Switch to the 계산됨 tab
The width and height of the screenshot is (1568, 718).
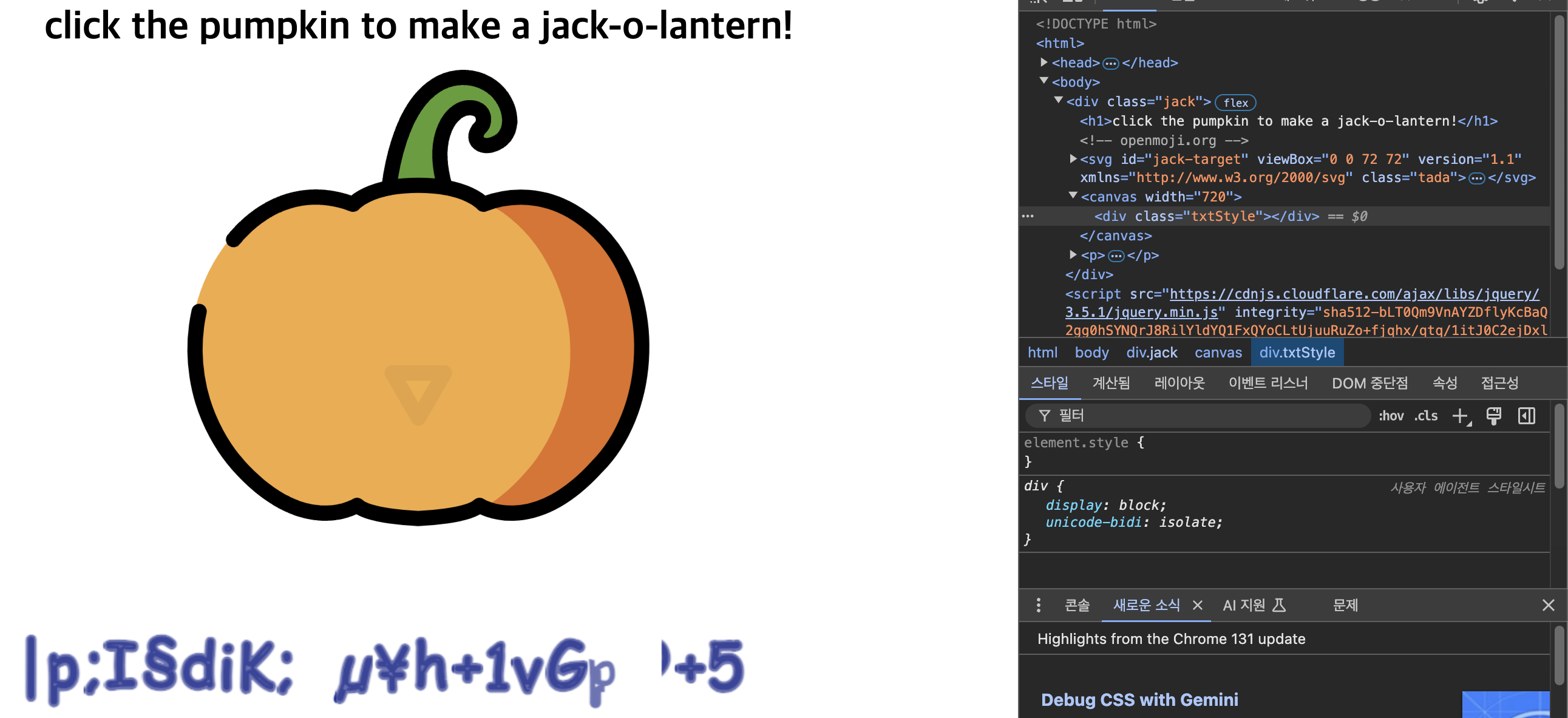point(1111,384)
